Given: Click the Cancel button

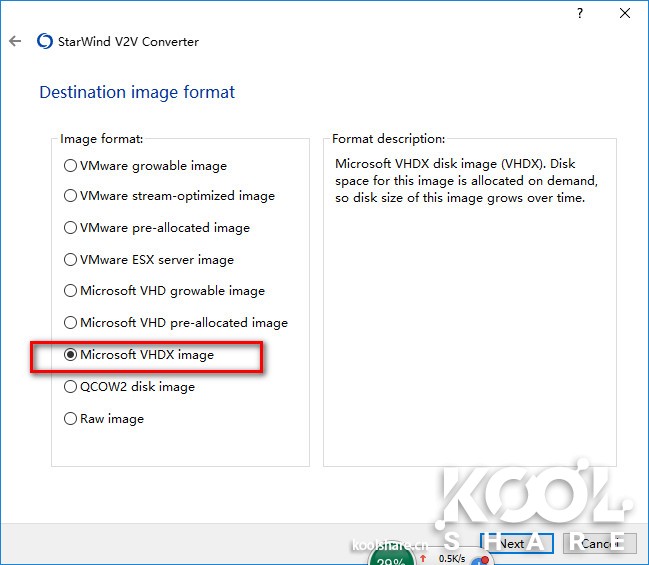Looking at the screenshot, I should tap(600, 543).
